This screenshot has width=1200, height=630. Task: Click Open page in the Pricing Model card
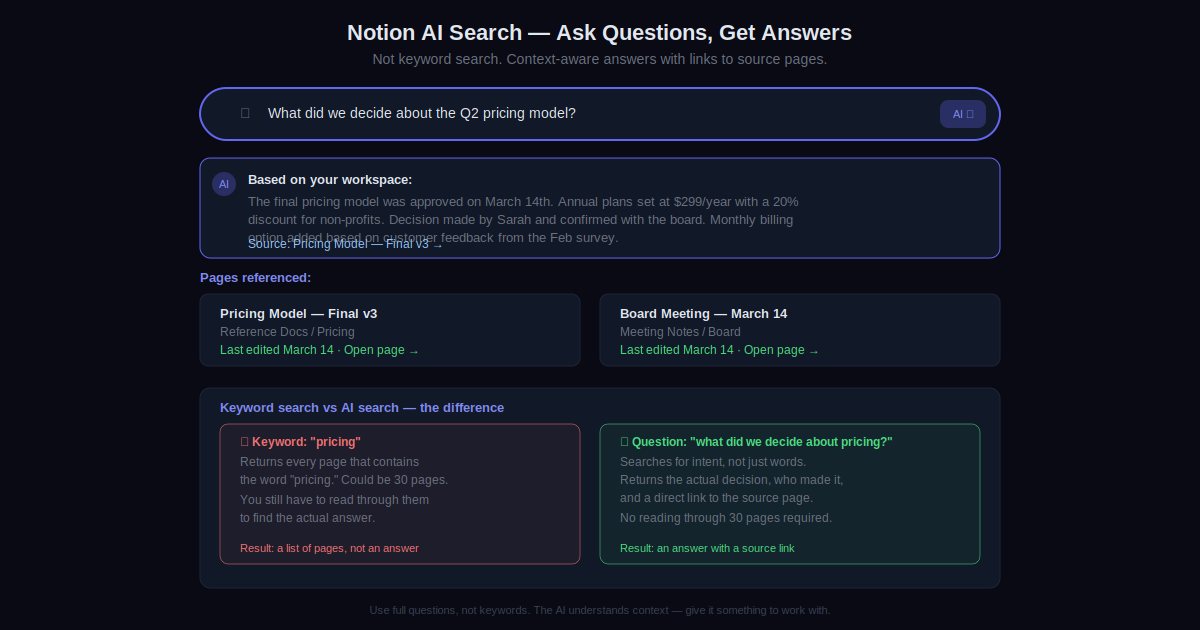click(x=381, y=350)
